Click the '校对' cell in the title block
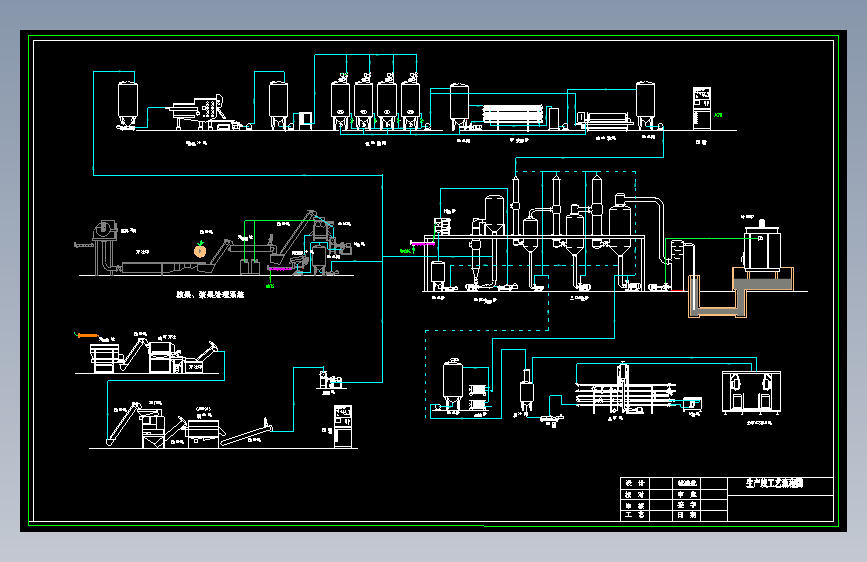Image resolution: width=867 pixels, height=562 pixels. coord(635,494)
